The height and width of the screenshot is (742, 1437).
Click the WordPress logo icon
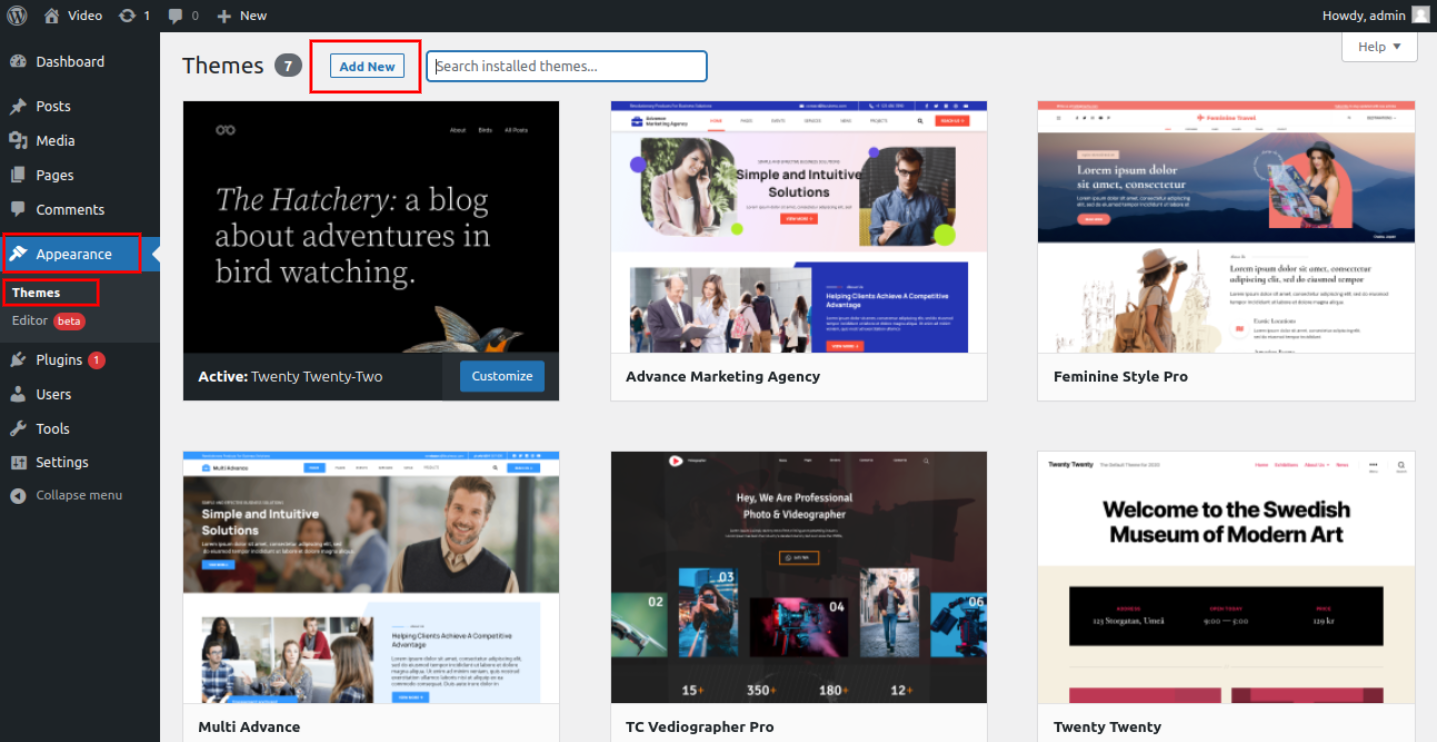click(17, 15)
